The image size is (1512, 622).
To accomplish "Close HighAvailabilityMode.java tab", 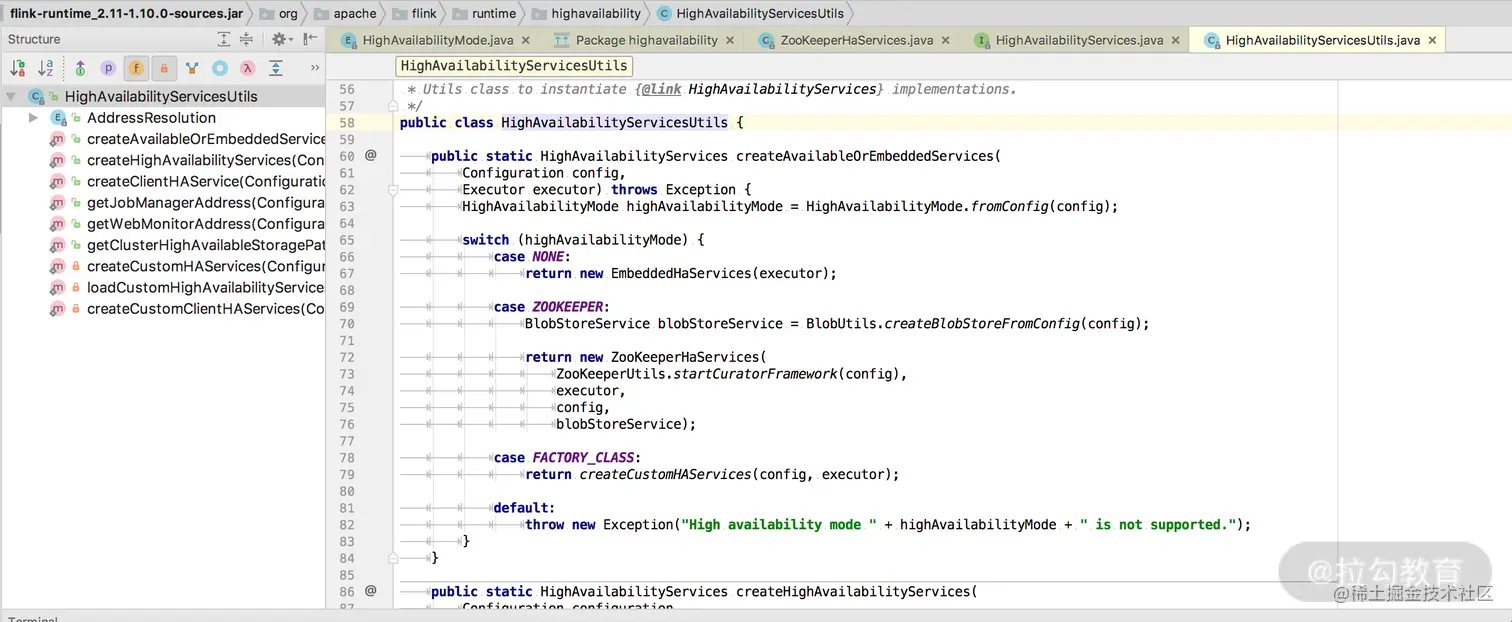I will [x=528, y=40].
